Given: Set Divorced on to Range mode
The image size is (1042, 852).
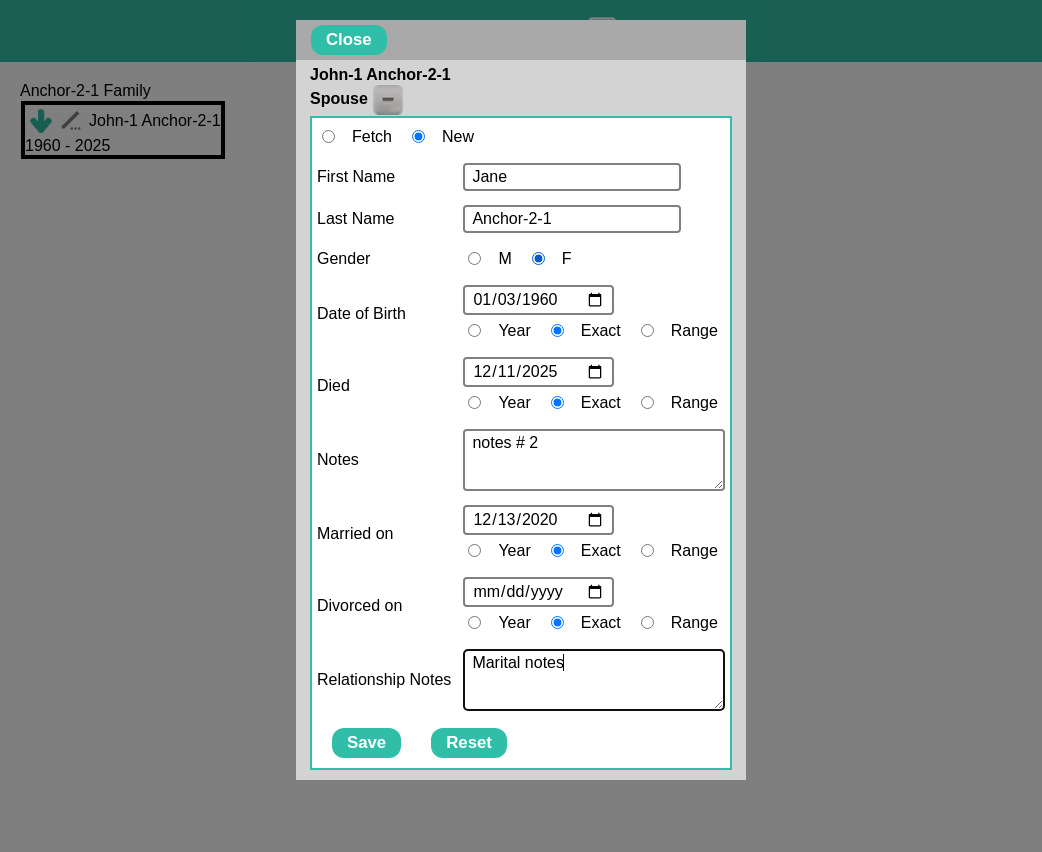Looking at the screenshot, I should 647,623.
